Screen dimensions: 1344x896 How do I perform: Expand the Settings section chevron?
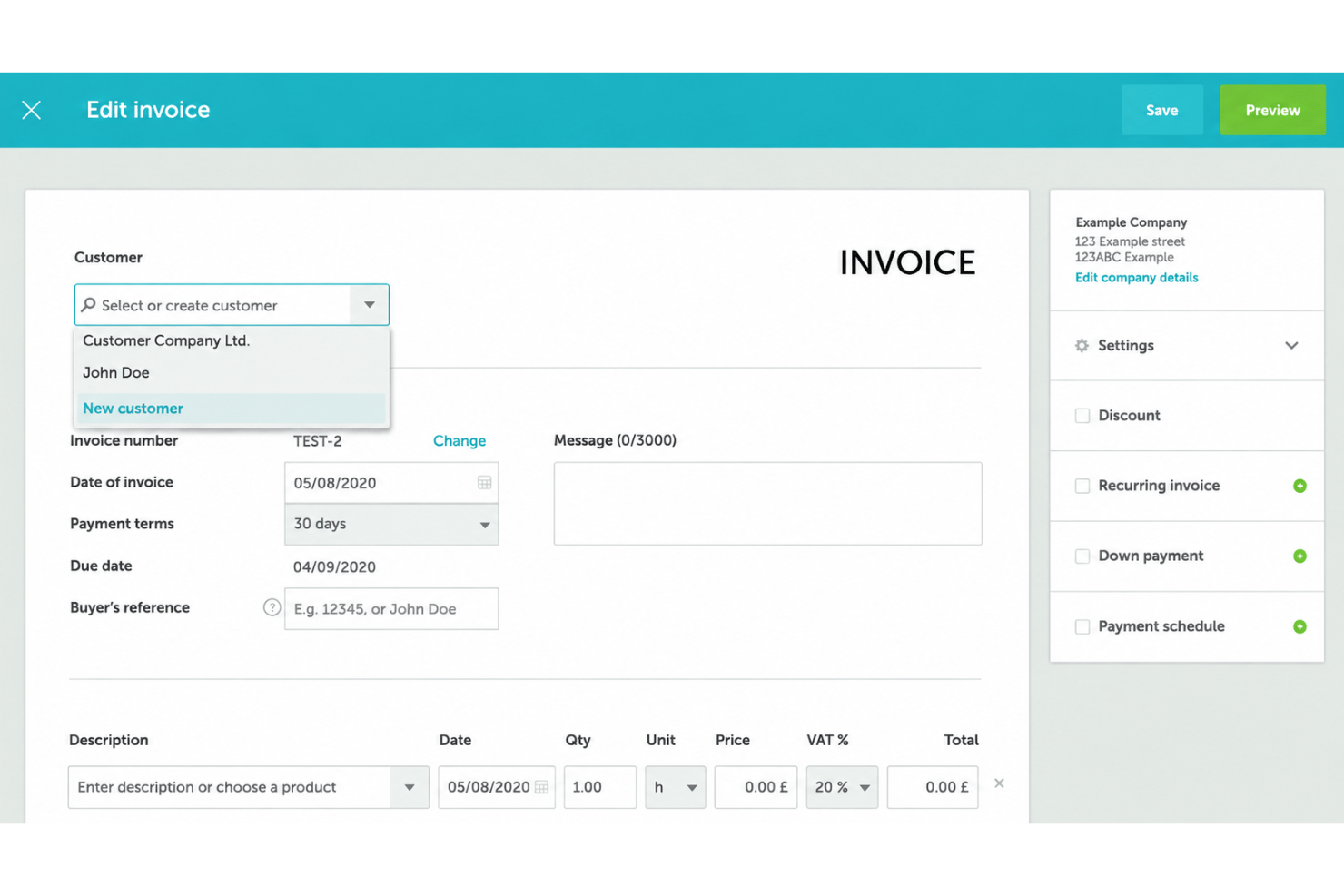tap(1291, 346)
